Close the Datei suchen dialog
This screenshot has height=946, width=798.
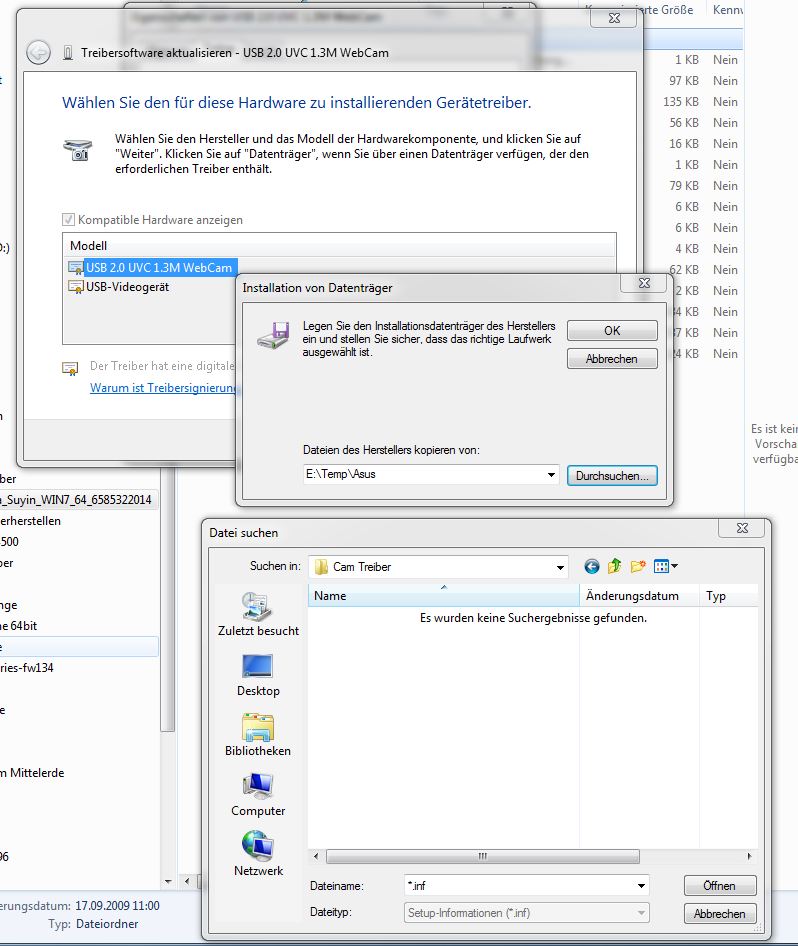743,528
